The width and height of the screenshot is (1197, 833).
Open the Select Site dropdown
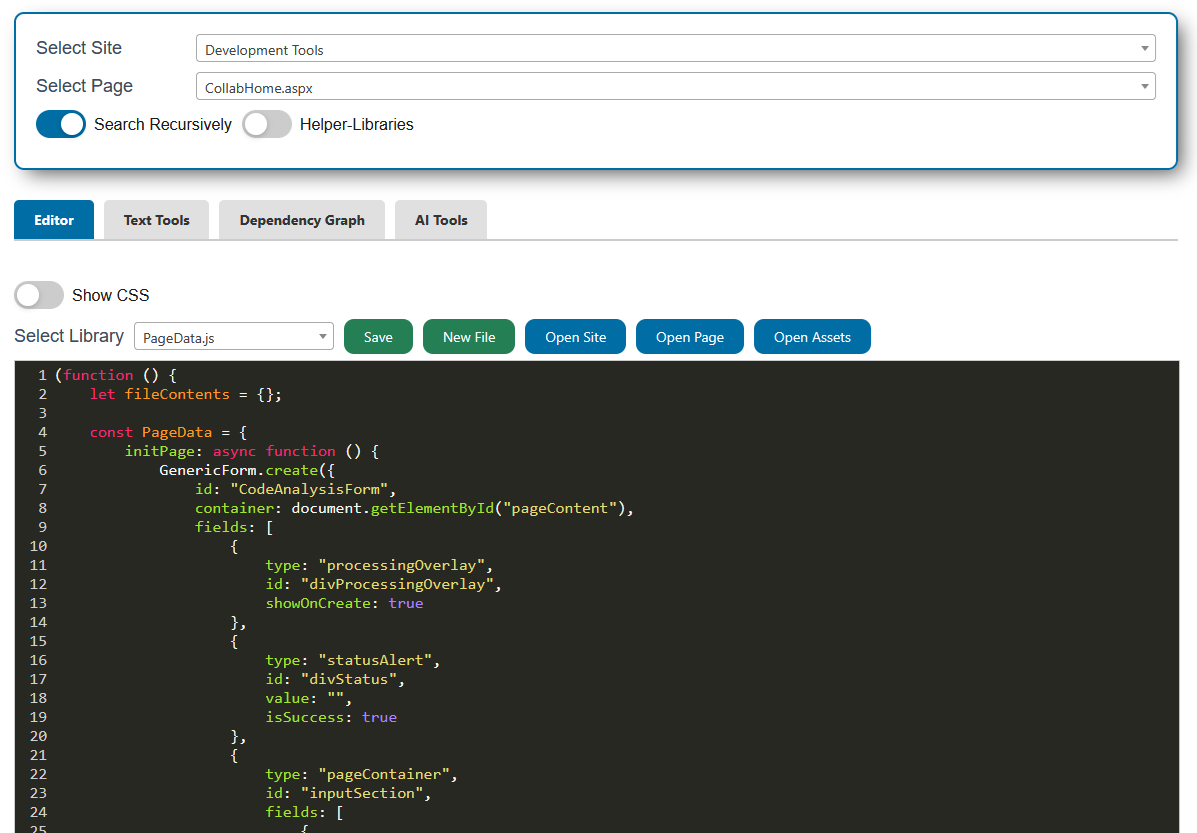676,49
